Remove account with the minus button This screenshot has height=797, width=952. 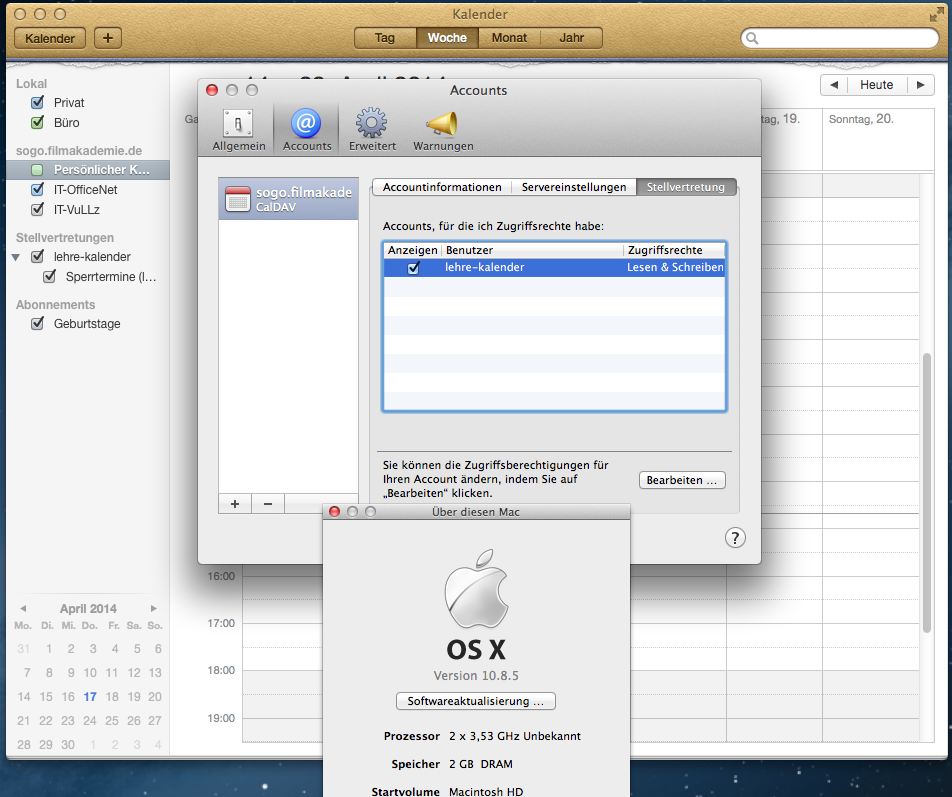[268, 504]
